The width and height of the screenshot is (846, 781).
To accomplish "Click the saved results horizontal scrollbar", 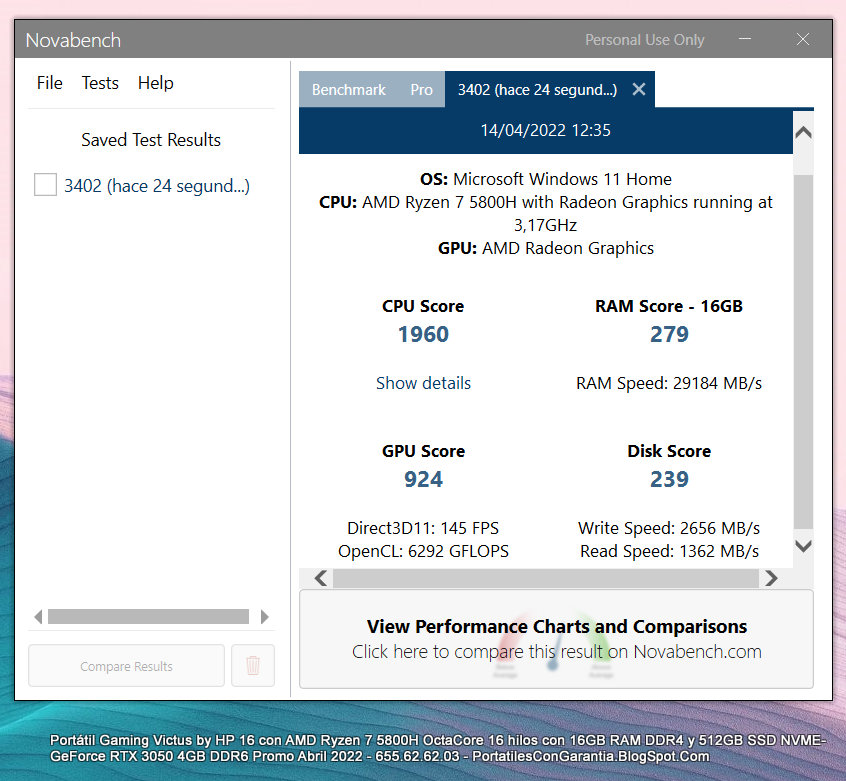I will tap(148, 616).
